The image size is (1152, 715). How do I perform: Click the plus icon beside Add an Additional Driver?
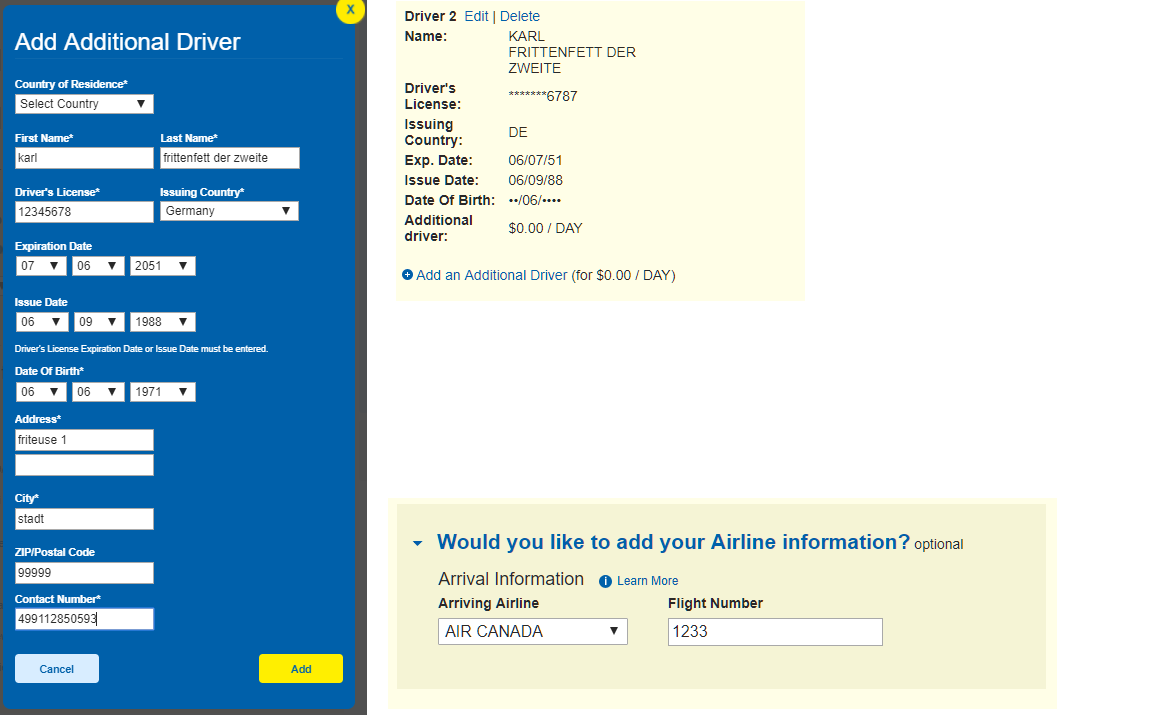[407, 275]
